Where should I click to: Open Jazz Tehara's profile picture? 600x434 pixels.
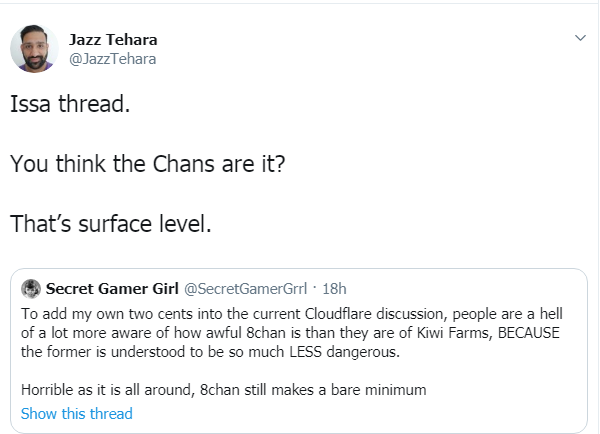34,49
